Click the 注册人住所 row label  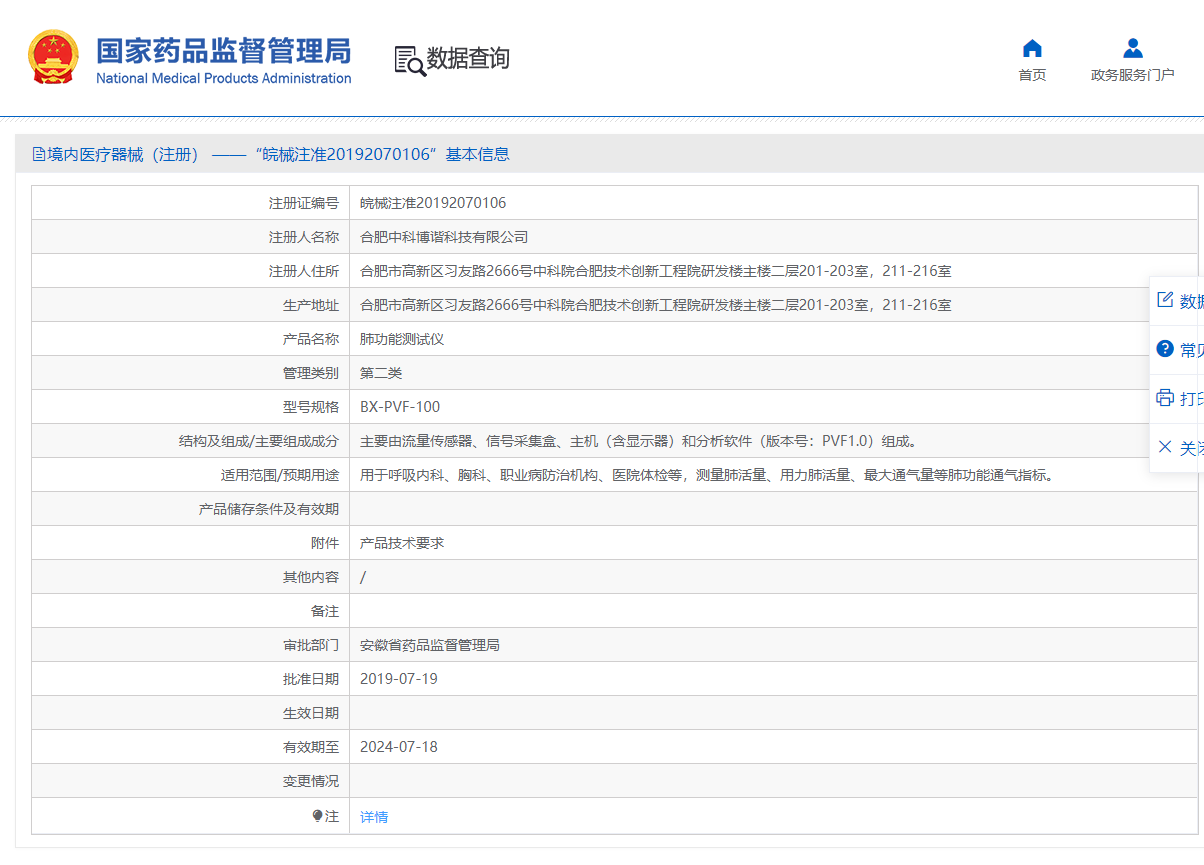[304, 271]
